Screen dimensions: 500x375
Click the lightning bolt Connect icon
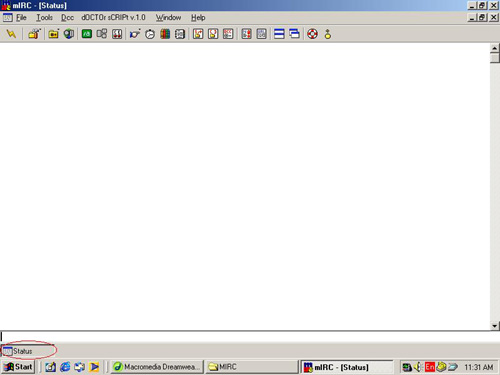tap(11, 34)
